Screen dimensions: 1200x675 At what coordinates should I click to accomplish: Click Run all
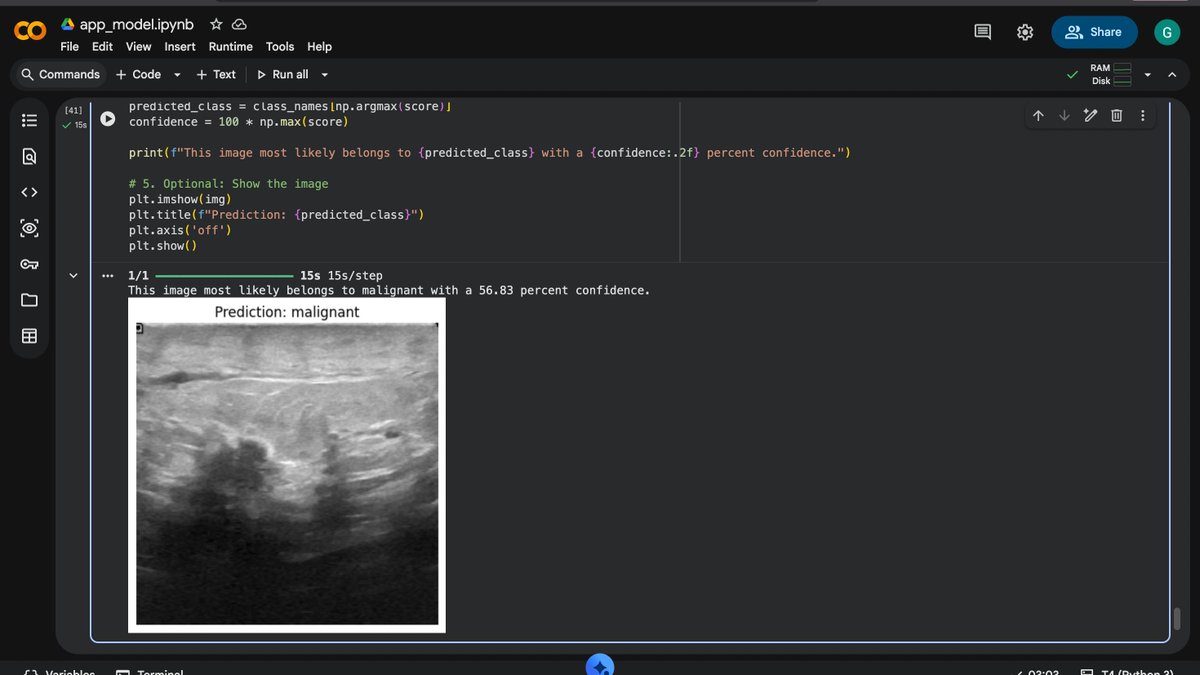[x=283, y=74]
